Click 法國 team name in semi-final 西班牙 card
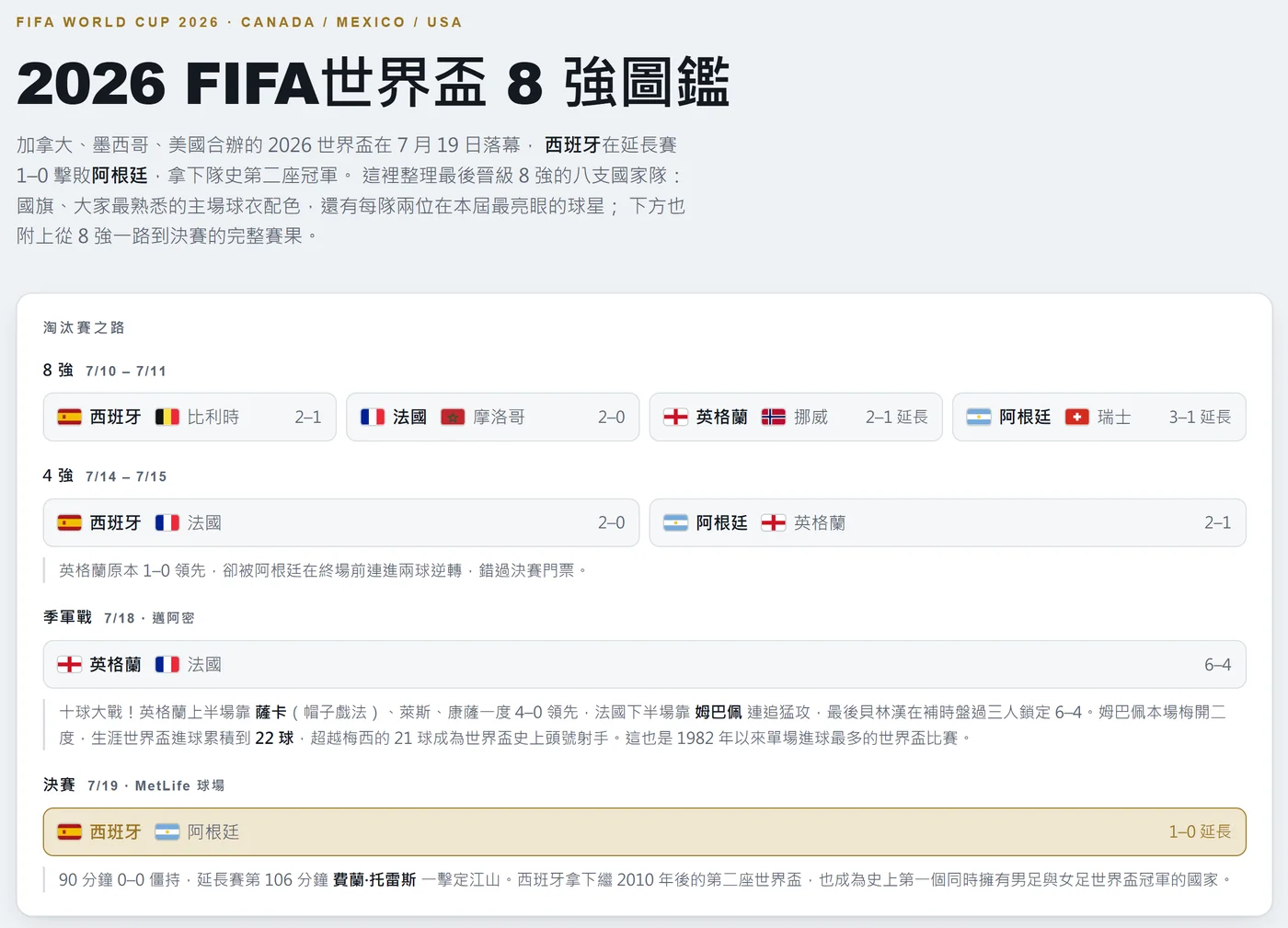This screenshot has width=1288, height=928. pos(204,522)
